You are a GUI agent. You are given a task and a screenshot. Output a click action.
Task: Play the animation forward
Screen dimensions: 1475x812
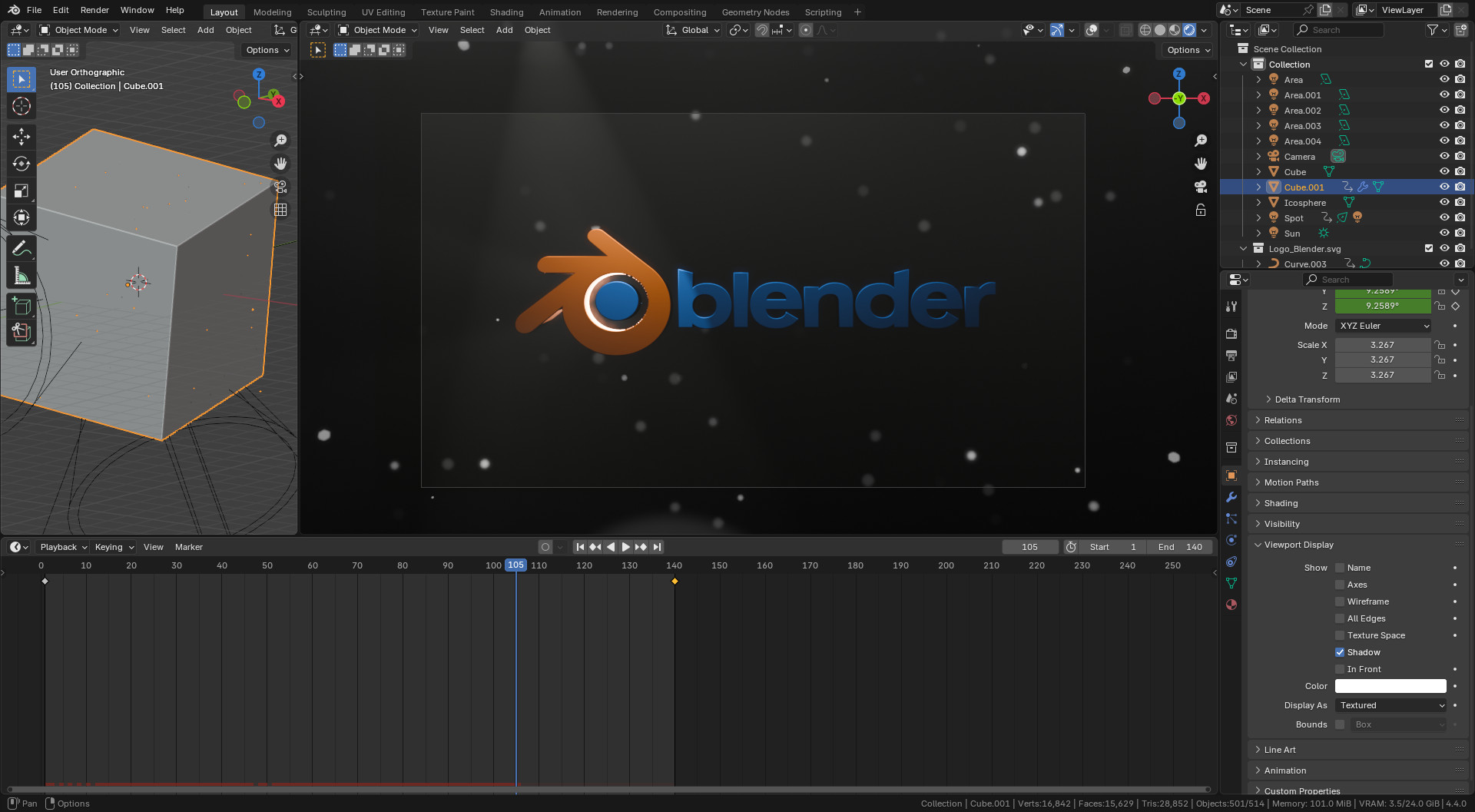pyautogui.click(x=625, y=547)
